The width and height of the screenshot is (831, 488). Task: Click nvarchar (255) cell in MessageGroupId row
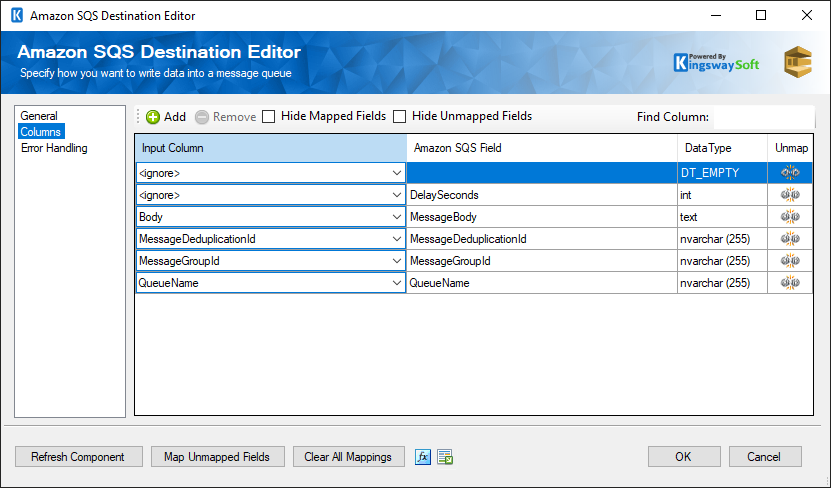722,261
